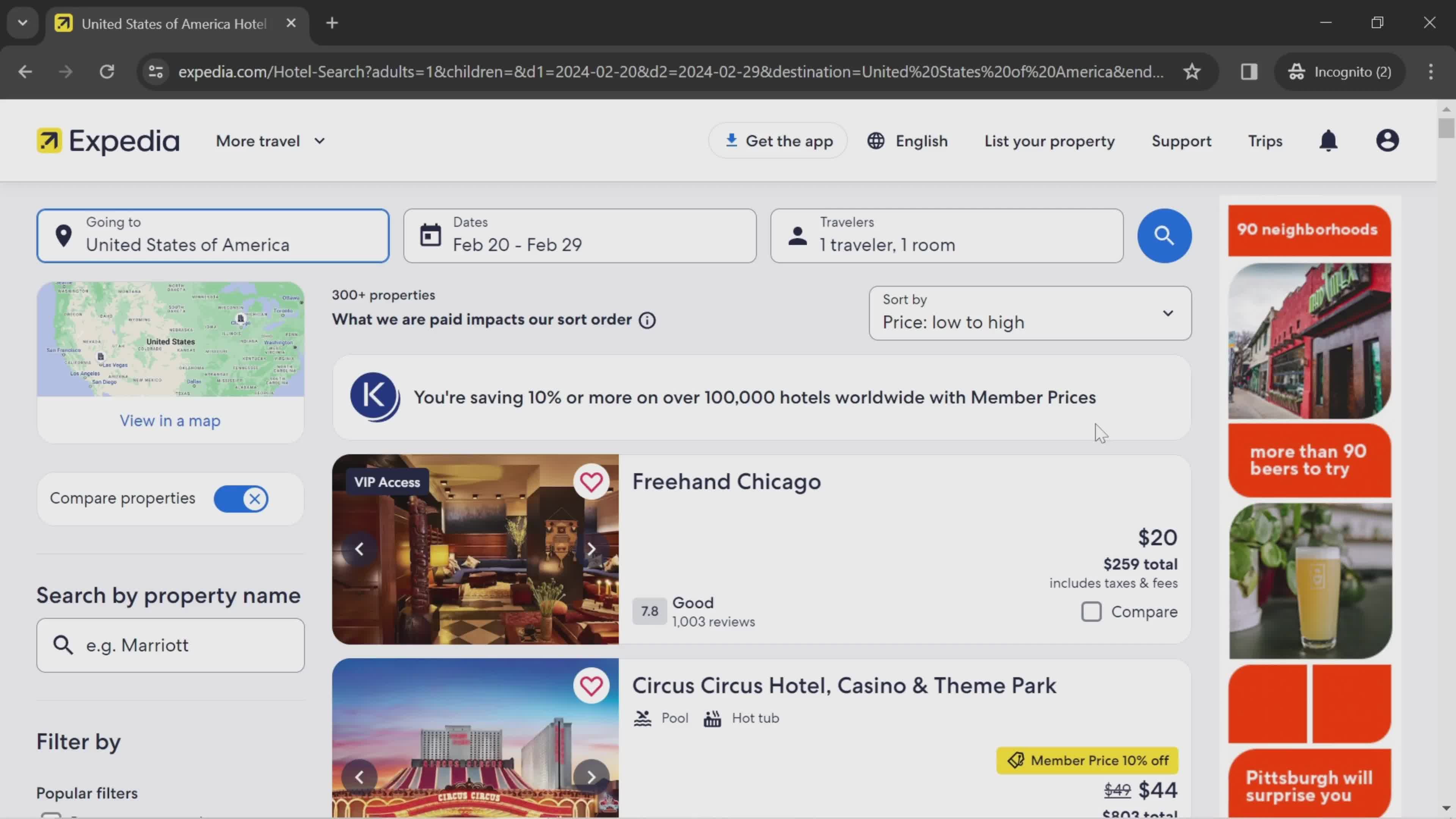
Task: Click the VIP Access badge
Action: coord(387,482)
